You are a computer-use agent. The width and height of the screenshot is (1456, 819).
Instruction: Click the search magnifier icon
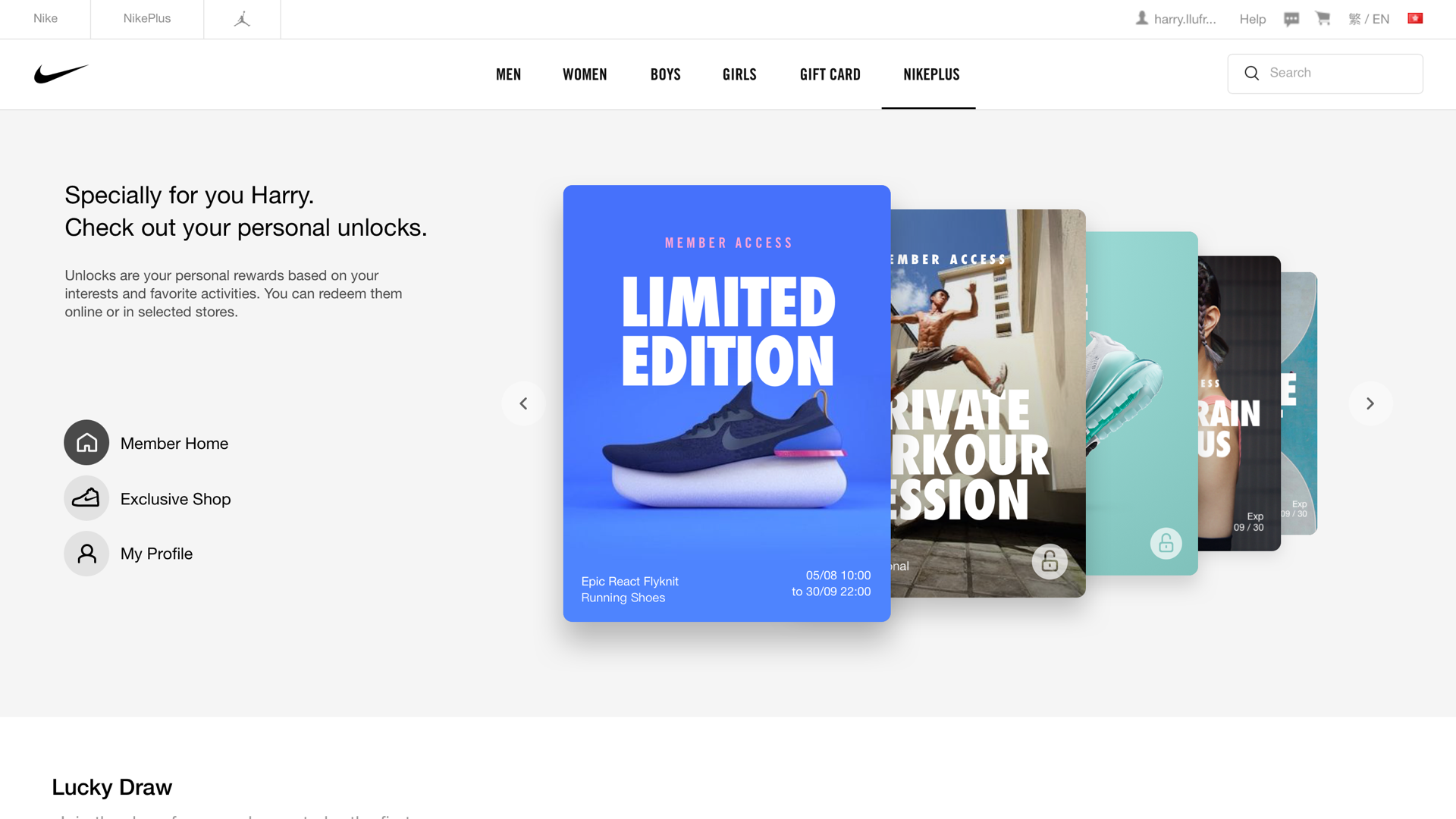pyautogui.click(x=1252, y=73)
